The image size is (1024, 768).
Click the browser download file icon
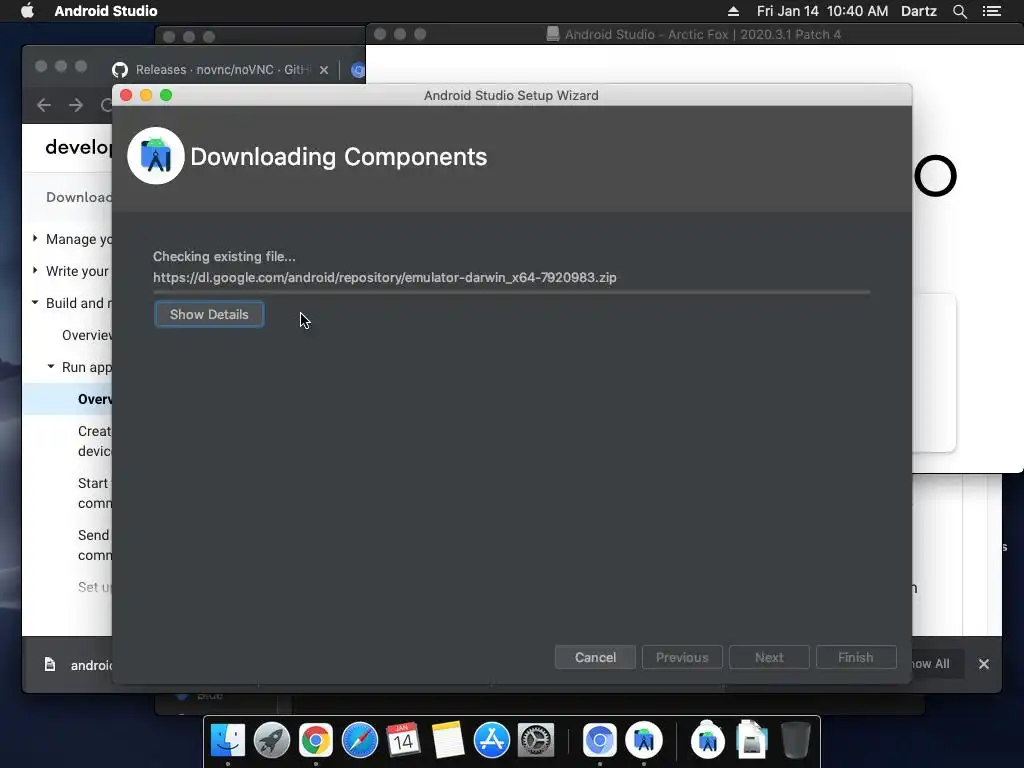pyautogui.click(x=50, y=664)
